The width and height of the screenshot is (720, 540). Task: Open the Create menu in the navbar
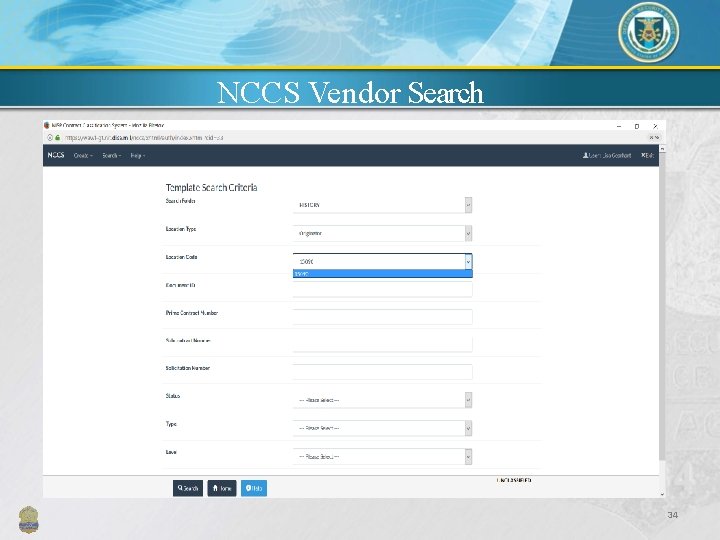click(83, 156)
